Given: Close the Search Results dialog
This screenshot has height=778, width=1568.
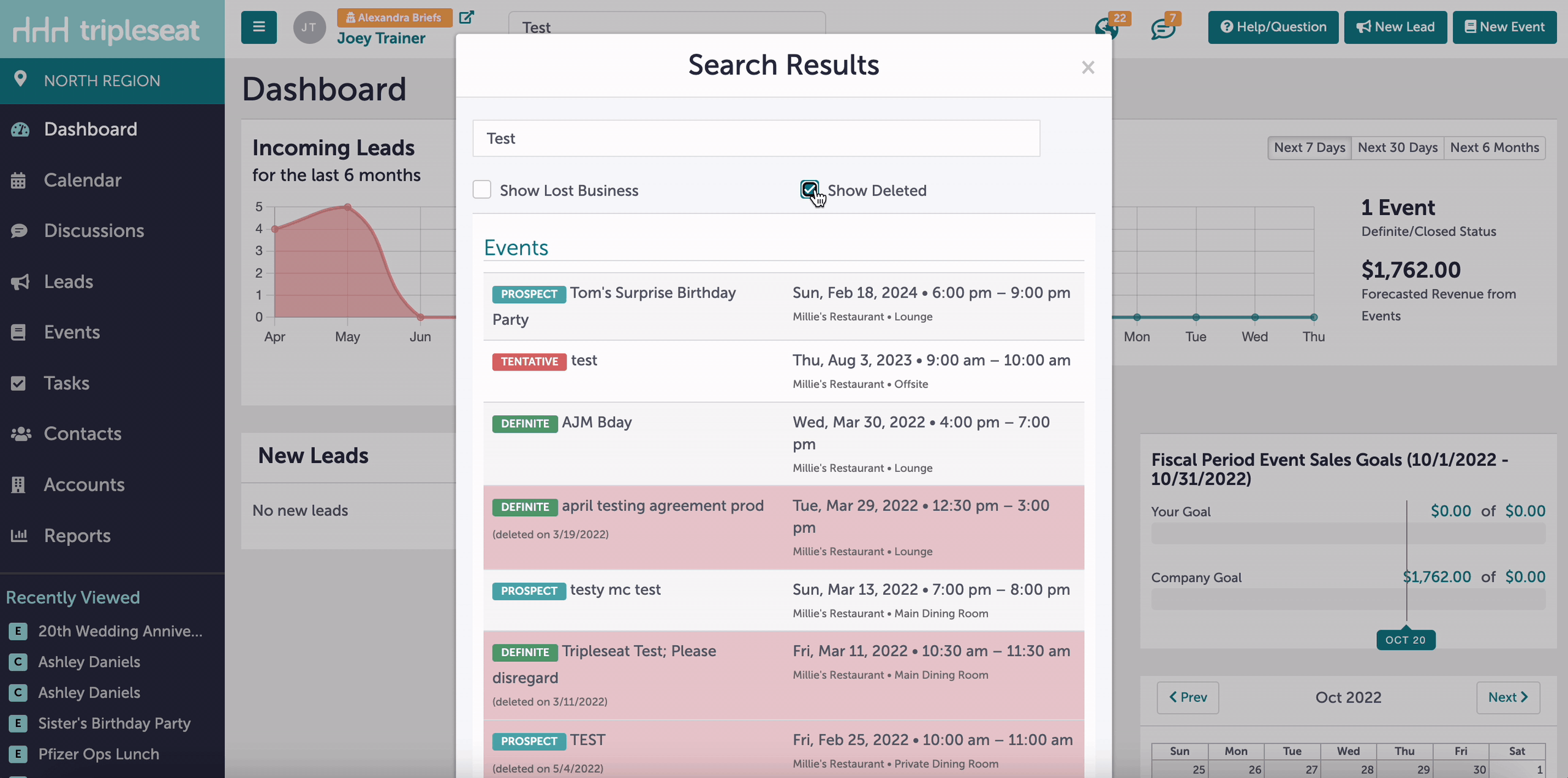Looking at the screenshot, I should coord(1088,67).
